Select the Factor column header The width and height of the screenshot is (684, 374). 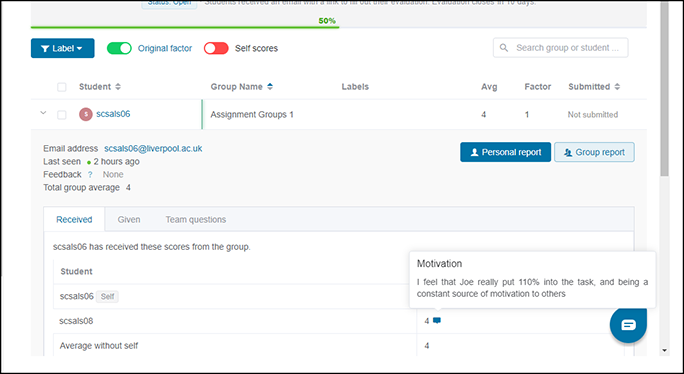coord(538,86)
